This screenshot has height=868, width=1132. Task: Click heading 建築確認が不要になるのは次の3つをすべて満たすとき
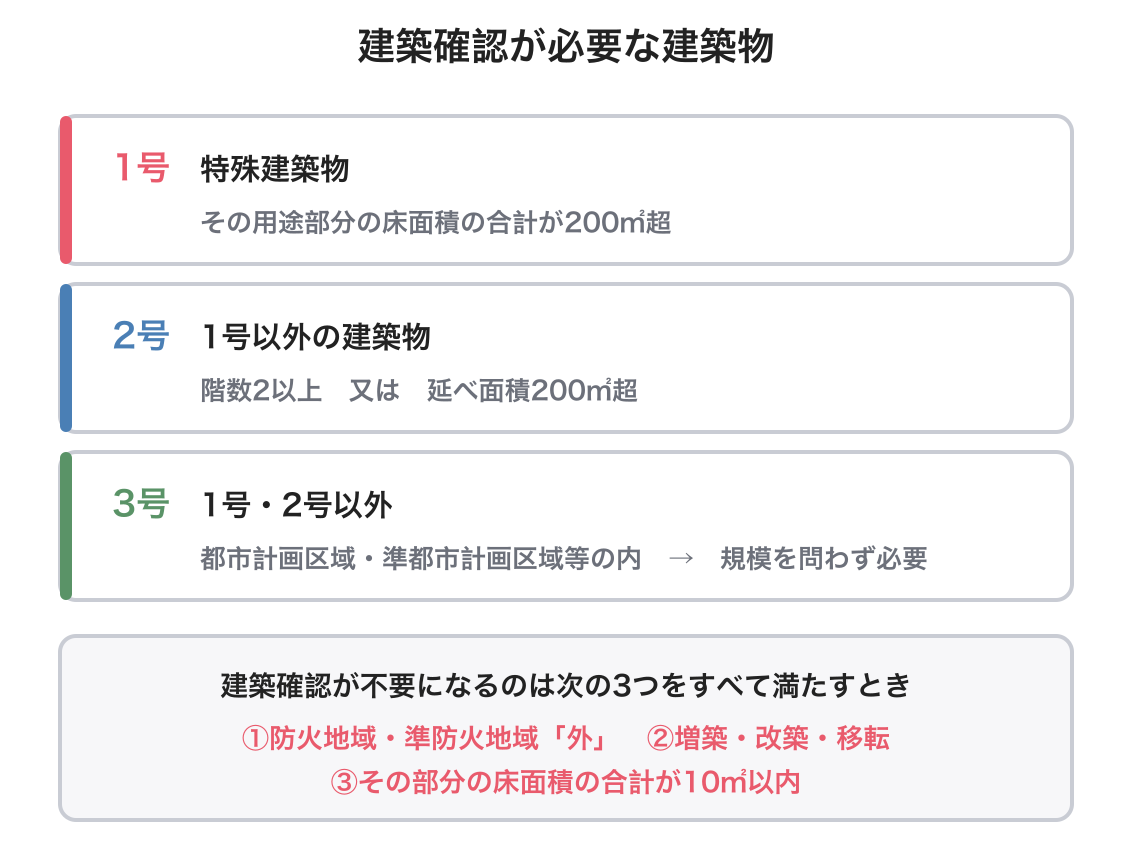pos(566,685)
